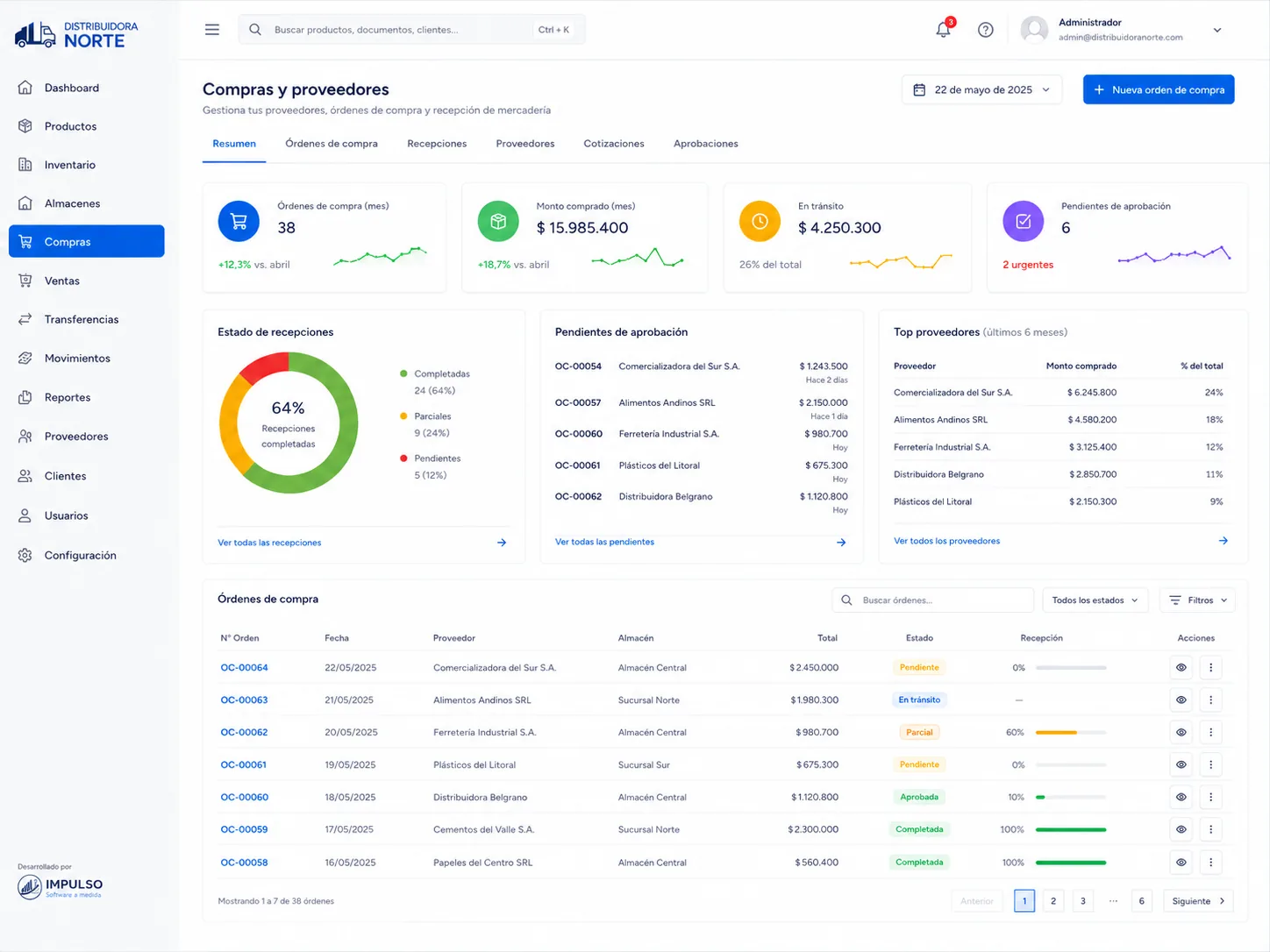1270x952 pixels.
Task: Open more actions for order OC-00062
Action: click(1210, 732)
